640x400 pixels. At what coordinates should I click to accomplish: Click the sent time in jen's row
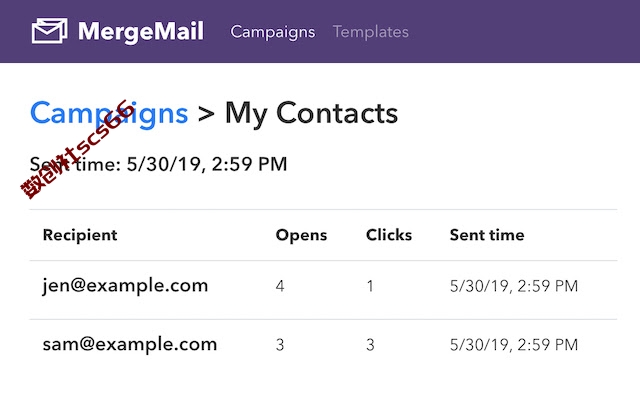coord(514,286)
